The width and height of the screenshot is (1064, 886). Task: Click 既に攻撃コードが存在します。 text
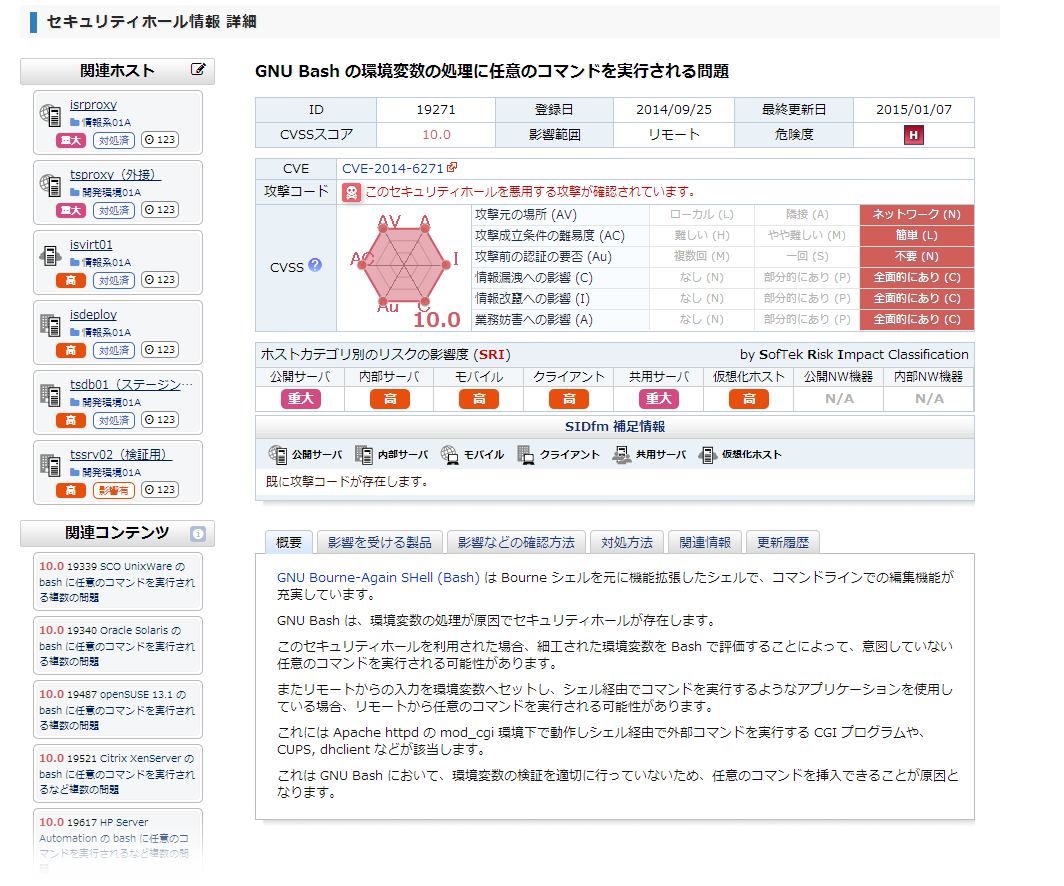pos(347,482)
